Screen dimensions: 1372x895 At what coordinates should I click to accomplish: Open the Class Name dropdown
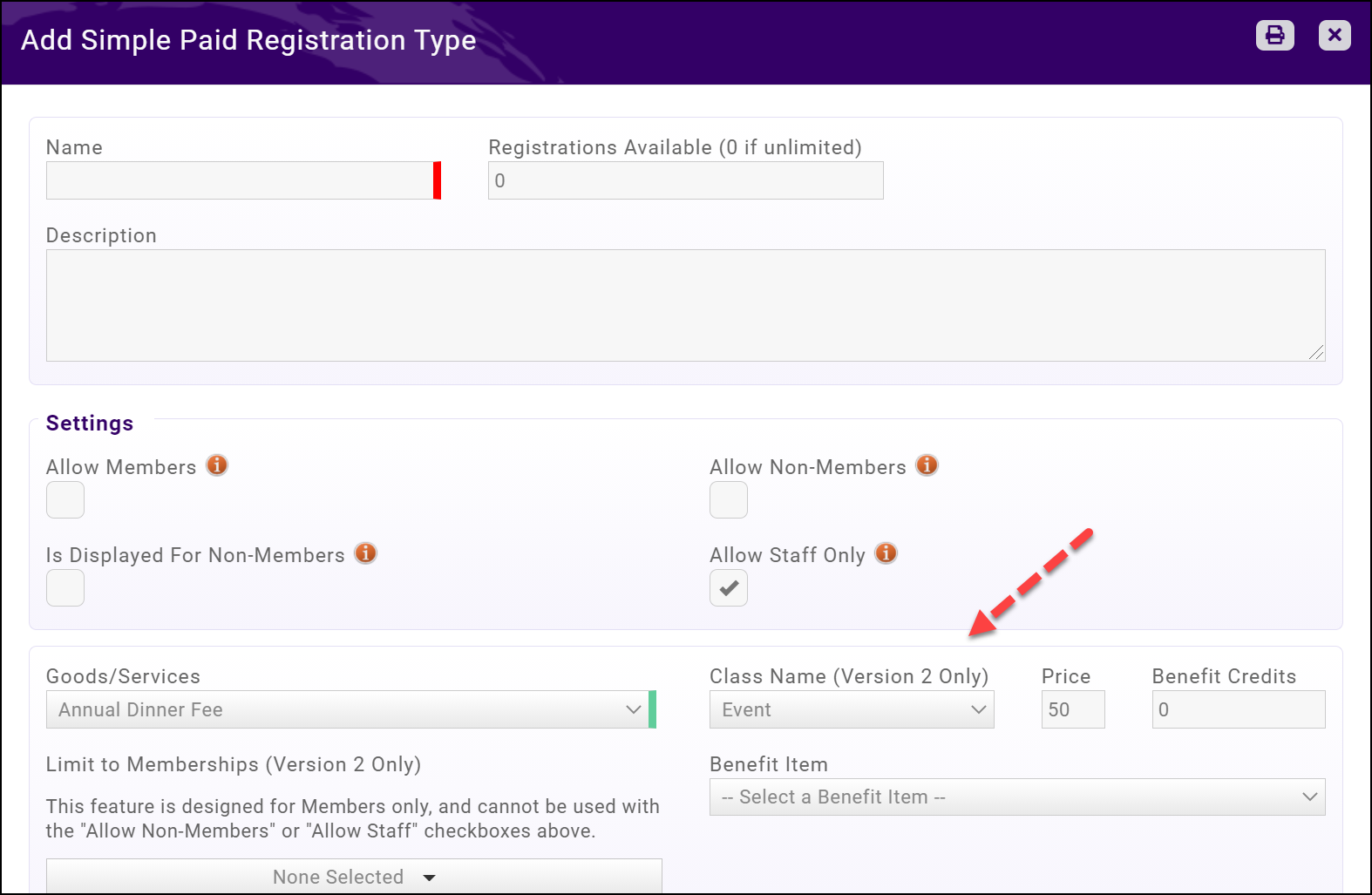pos(852,709)
